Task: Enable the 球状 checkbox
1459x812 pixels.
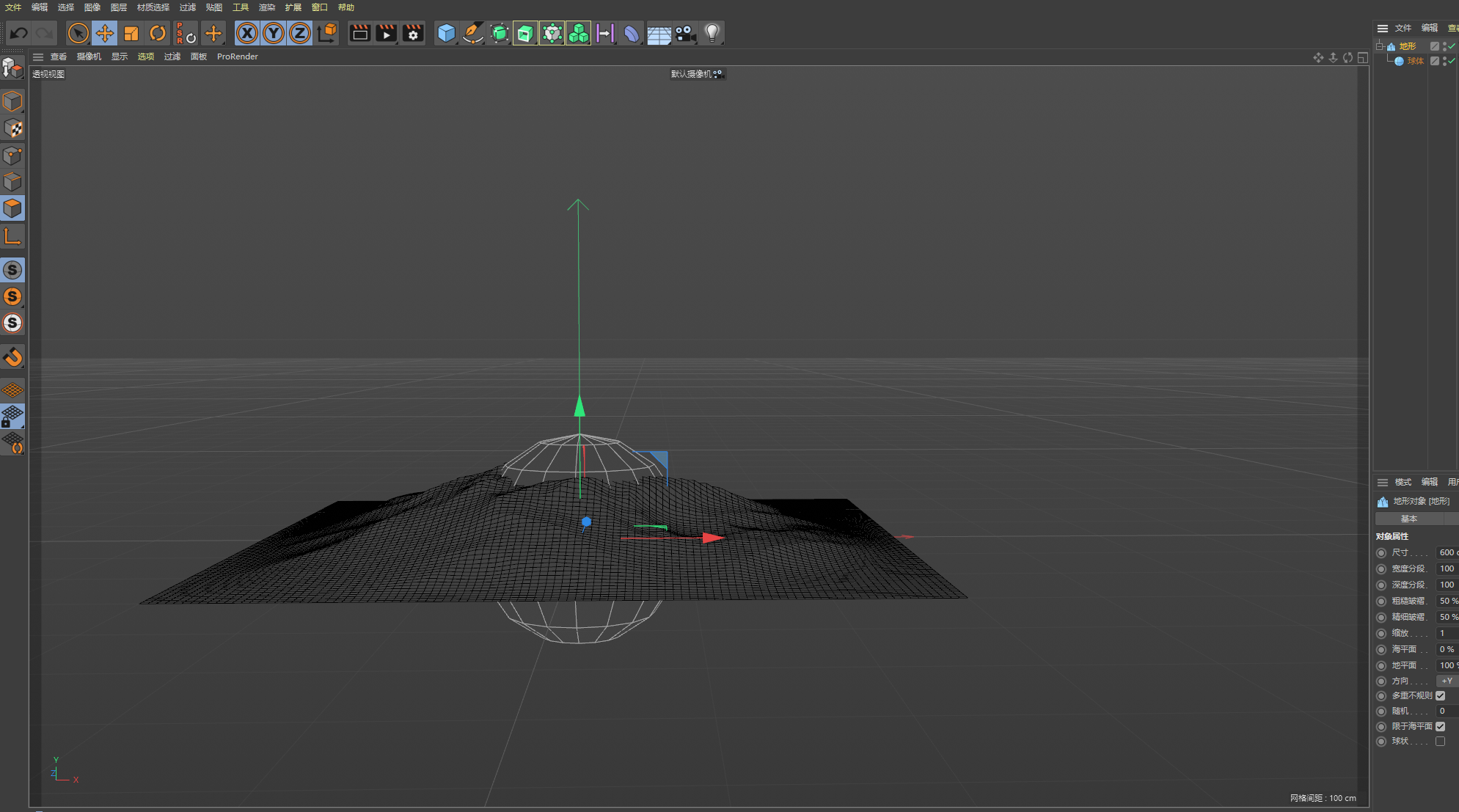Action: tap(1440, 742)
